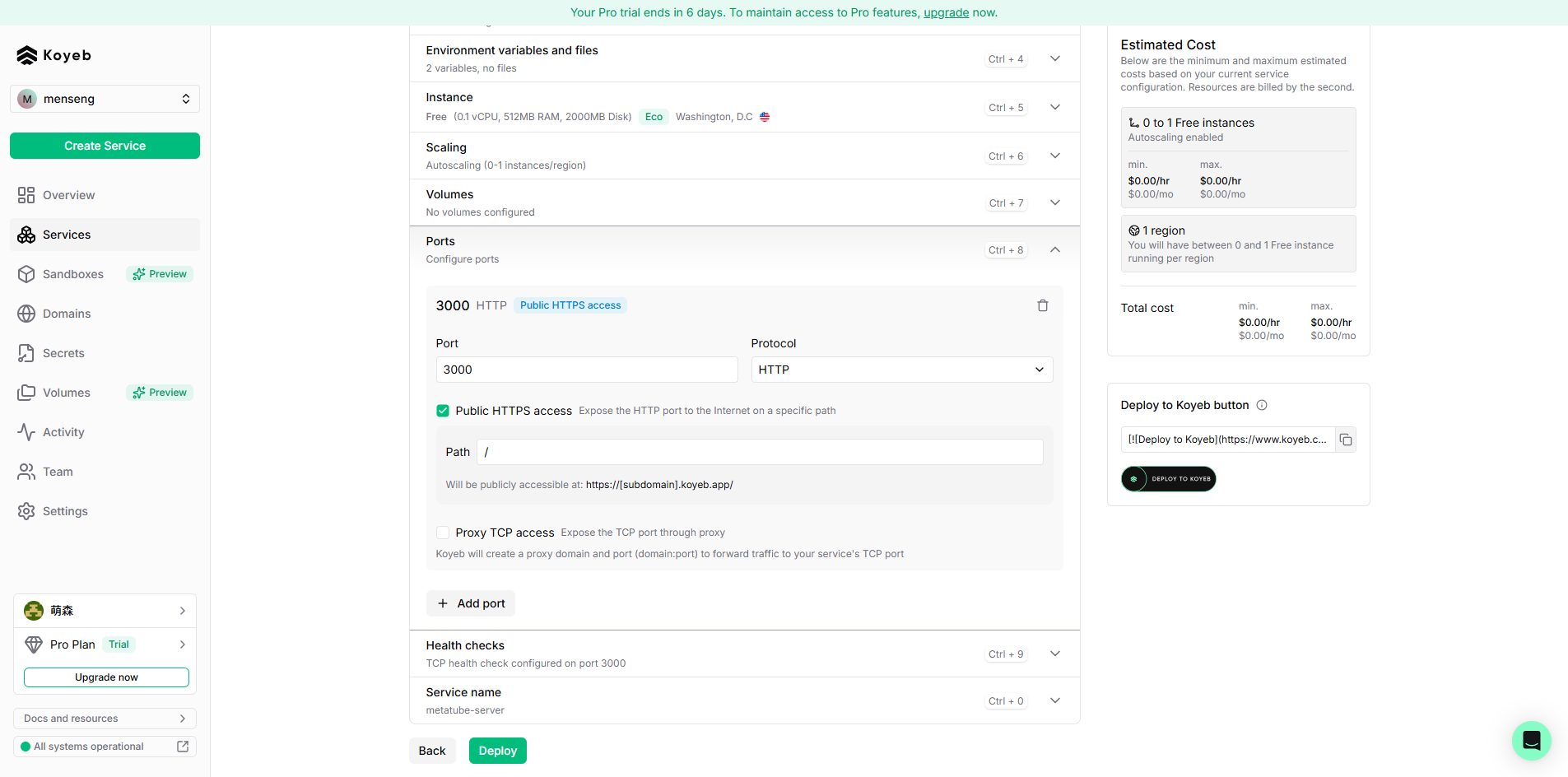Open the chat support bubble
1568x777 pixels.
click(1531, 741)
